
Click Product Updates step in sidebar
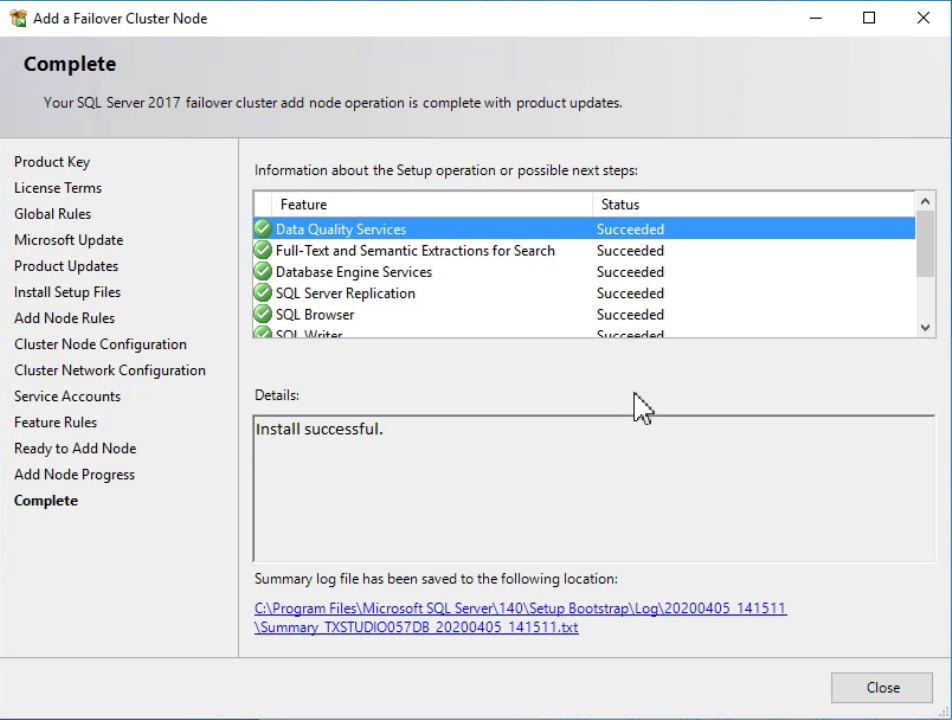66,267
